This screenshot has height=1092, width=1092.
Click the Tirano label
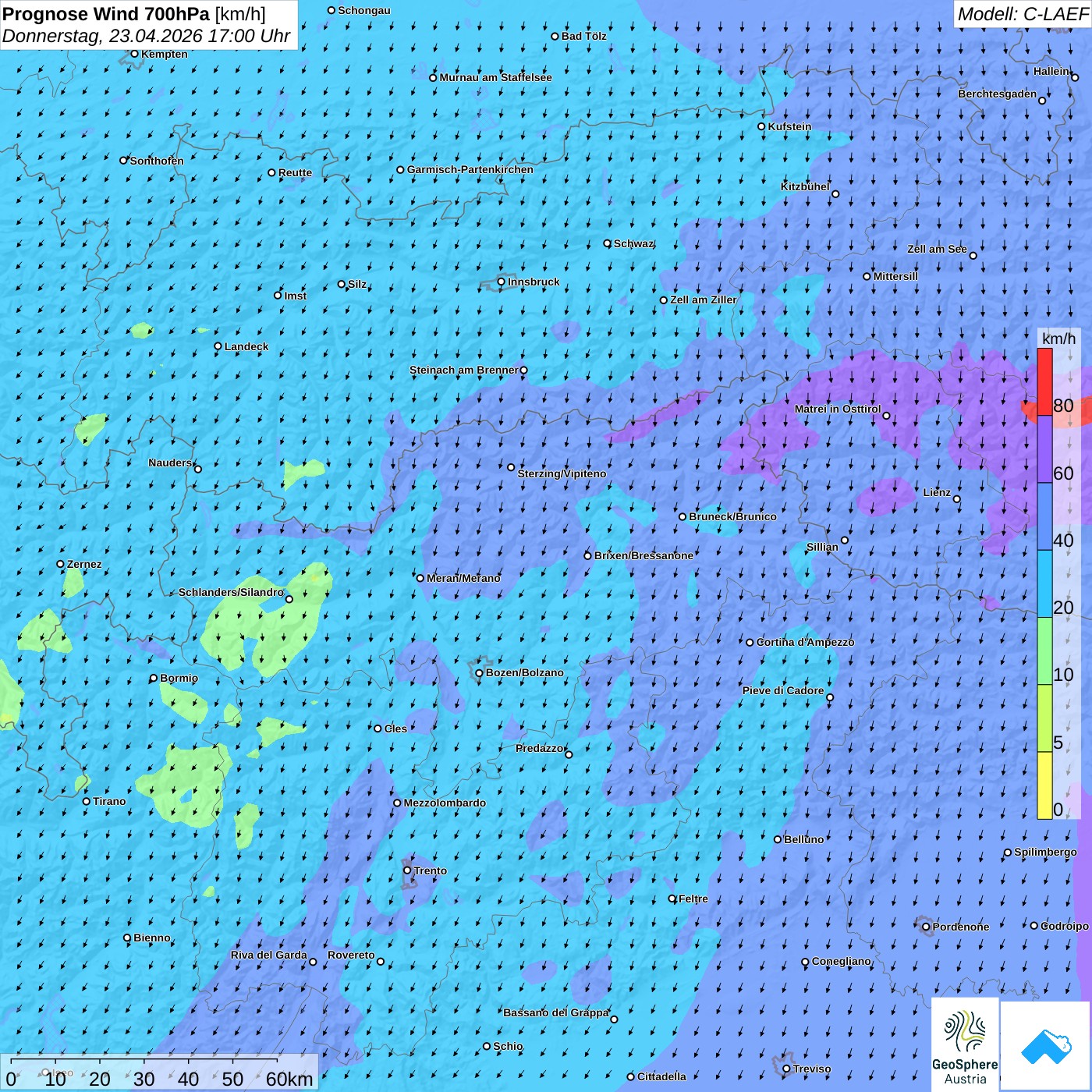[x=109, y=801]
